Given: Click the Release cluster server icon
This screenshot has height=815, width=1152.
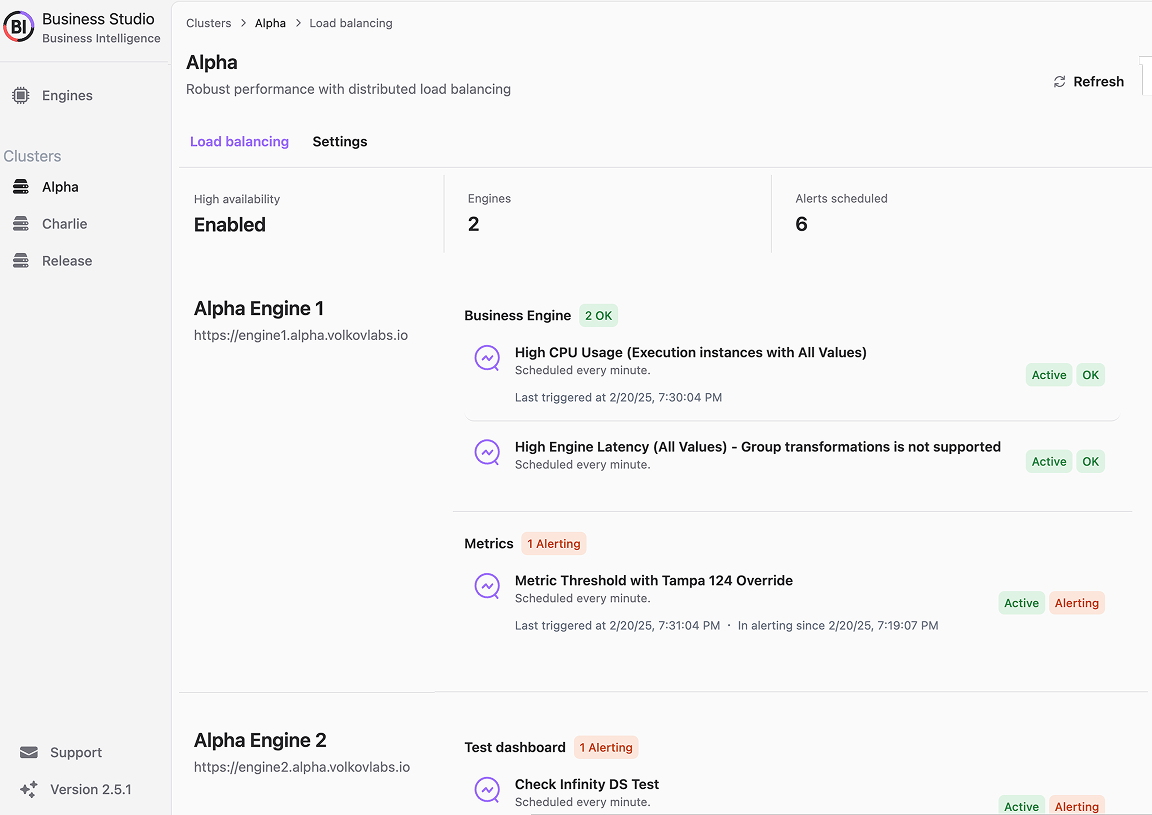Looking at the screenshot, I should [x=21, y=261].
